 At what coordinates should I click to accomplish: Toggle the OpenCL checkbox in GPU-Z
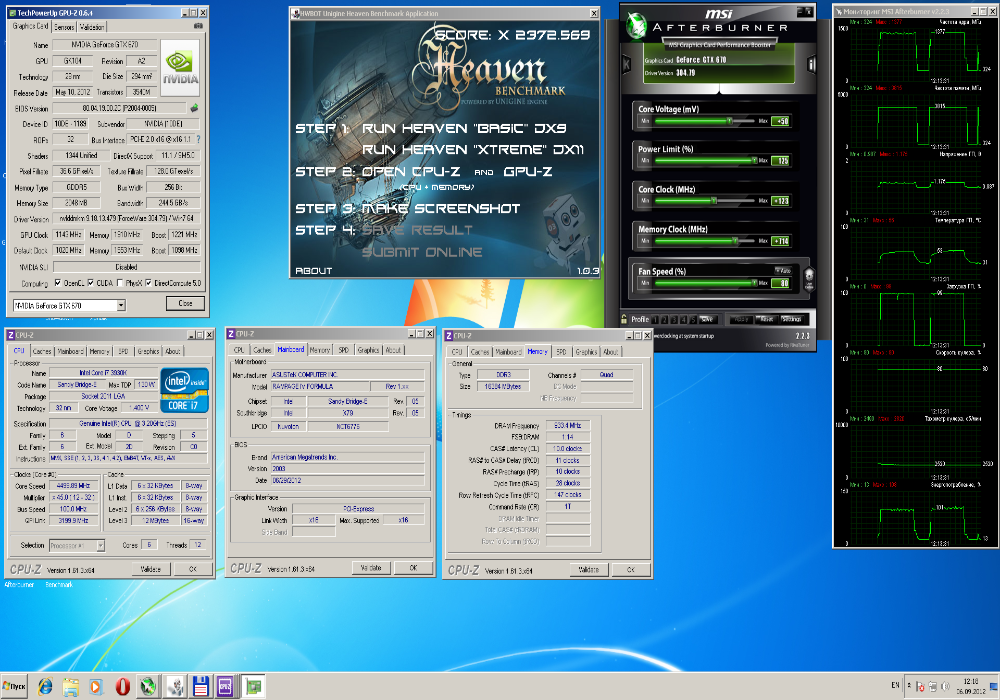click(x=58, y=283)
